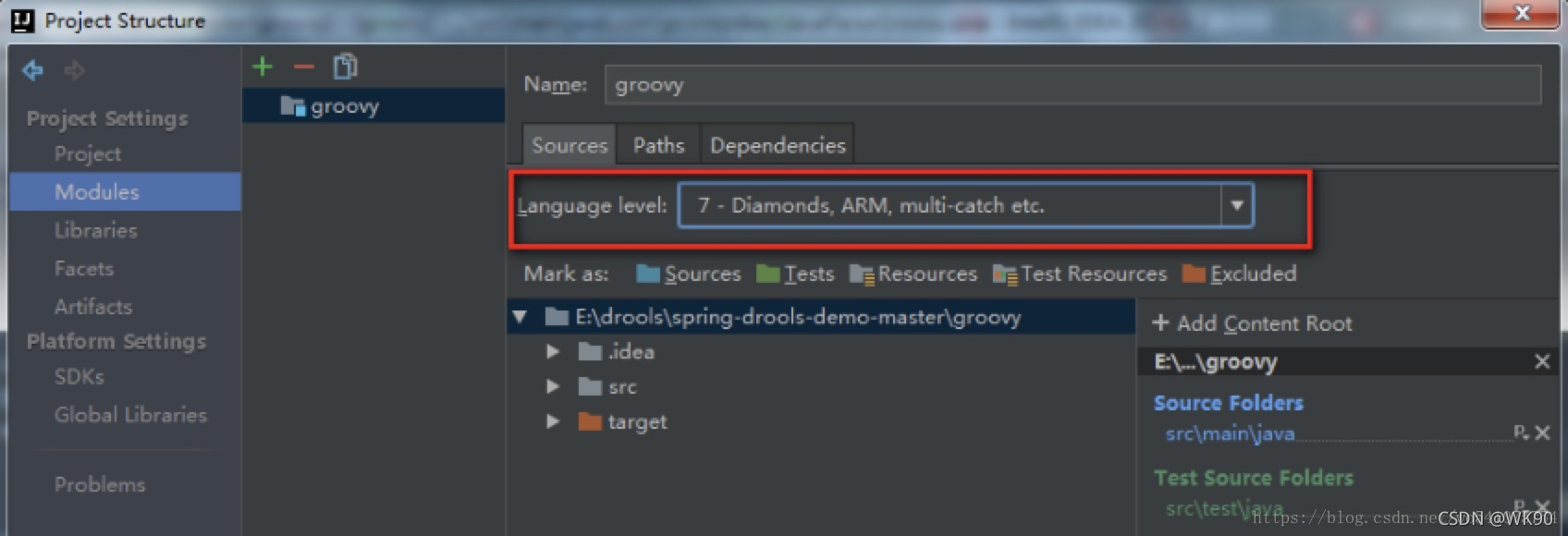Close the Project Structure dialog
The width and height of the screenshot is (1568, 536).
coord(1521,14)
